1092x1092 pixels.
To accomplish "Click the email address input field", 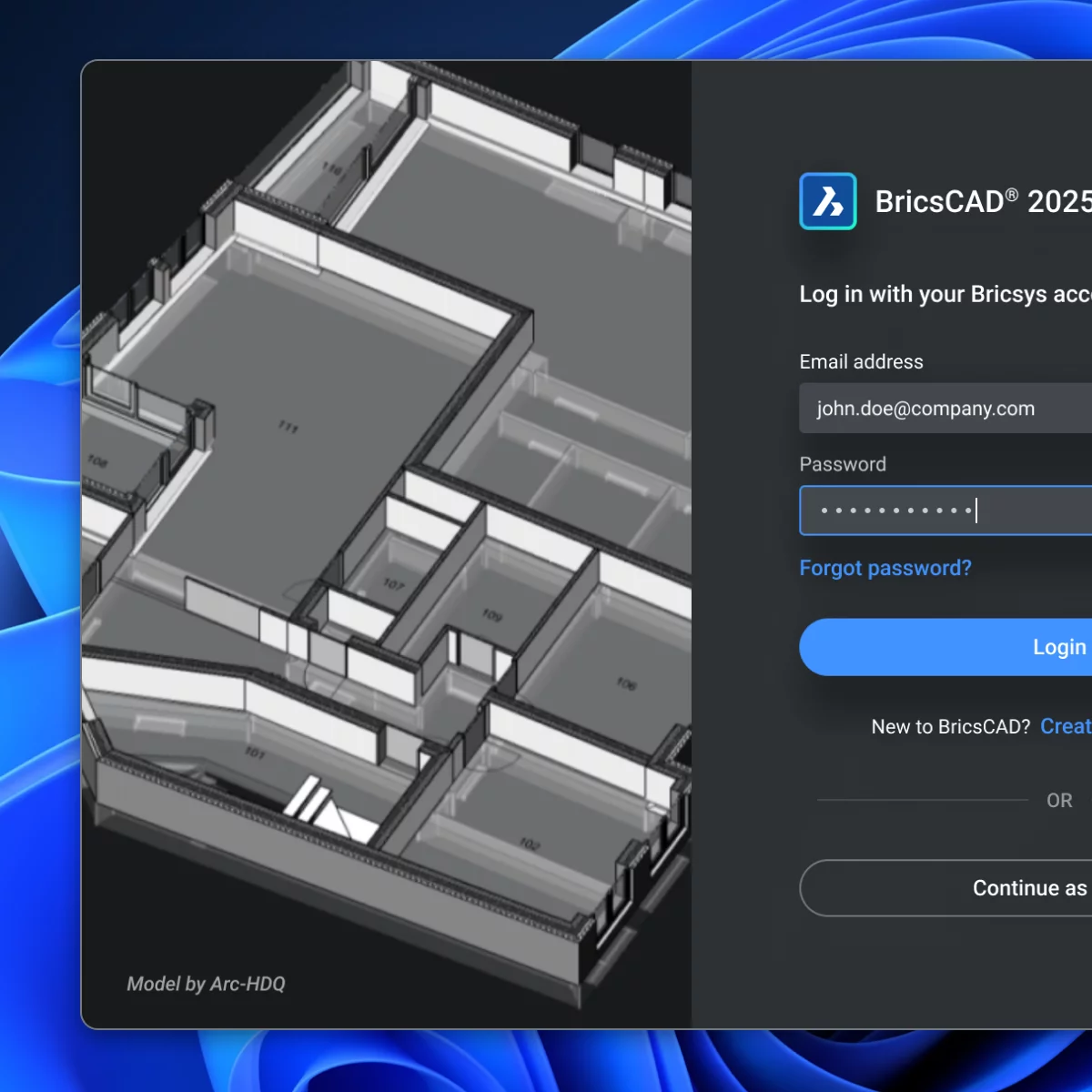I will [946, 409].
